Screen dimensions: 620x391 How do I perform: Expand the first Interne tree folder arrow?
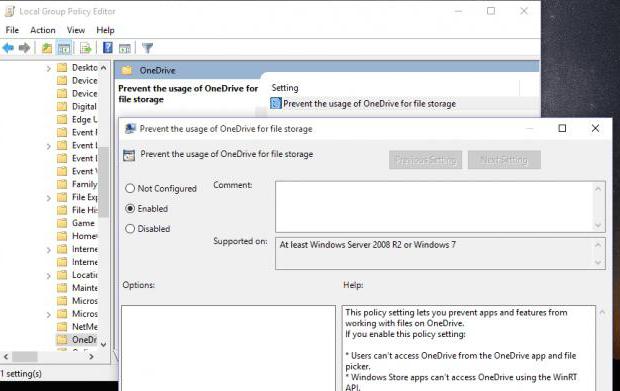tap(49, 250)
